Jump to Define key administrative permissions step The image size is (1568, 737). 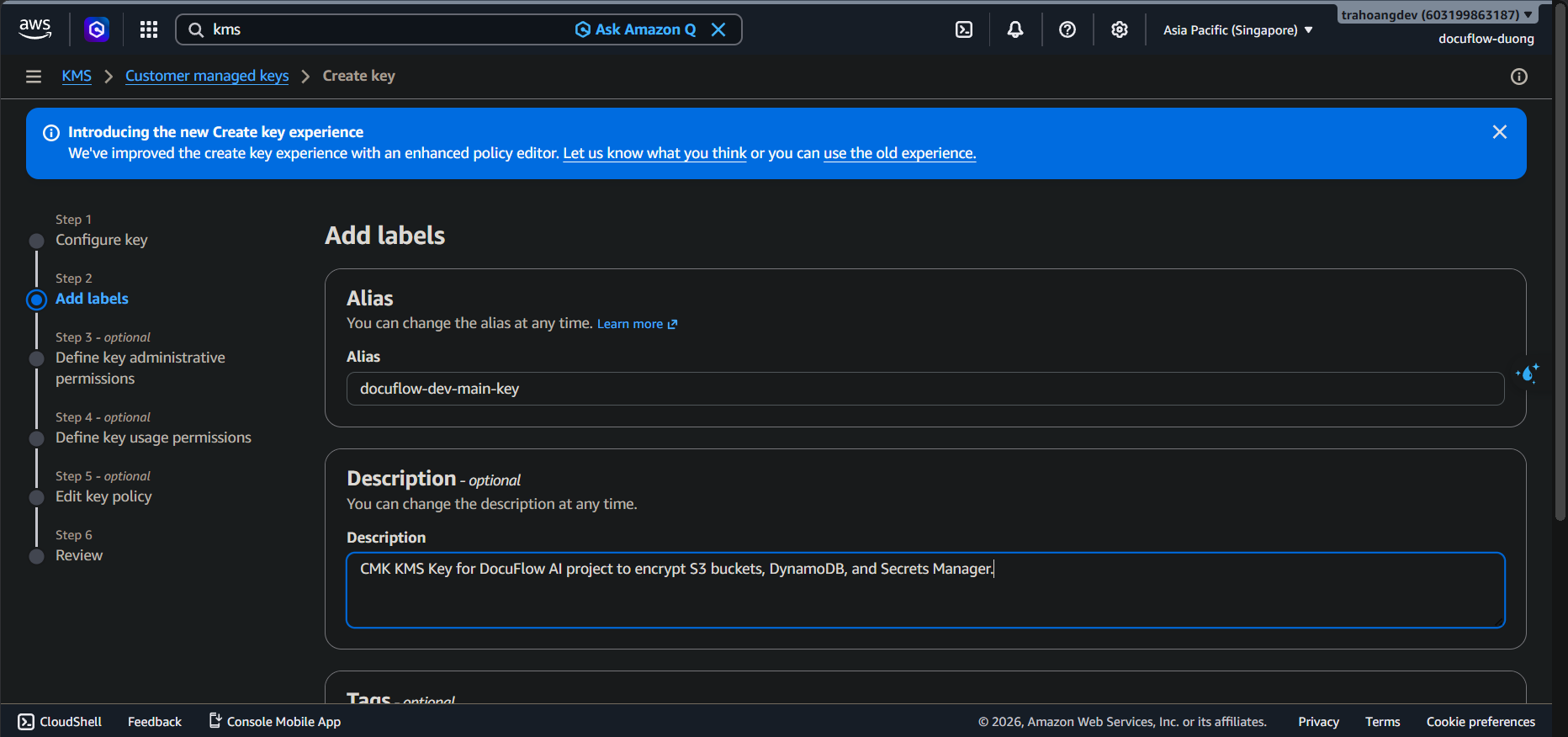(140, 368)
